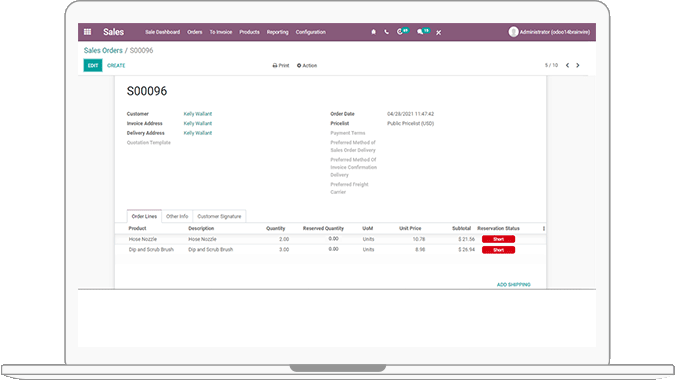675x380 pixels.
Task: Open the apps grid menu icon
Action: (87, 32)
